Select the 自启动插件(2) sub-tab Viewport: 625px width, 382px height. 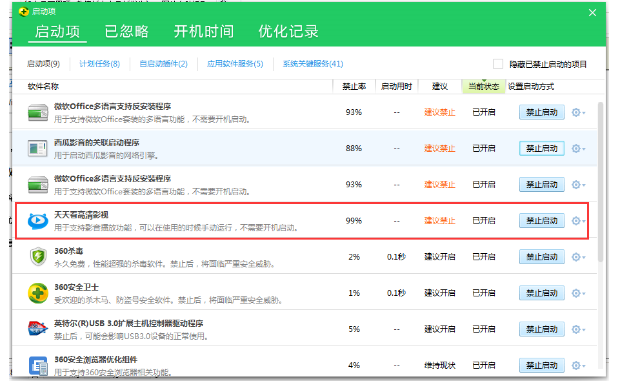(163, 64)
